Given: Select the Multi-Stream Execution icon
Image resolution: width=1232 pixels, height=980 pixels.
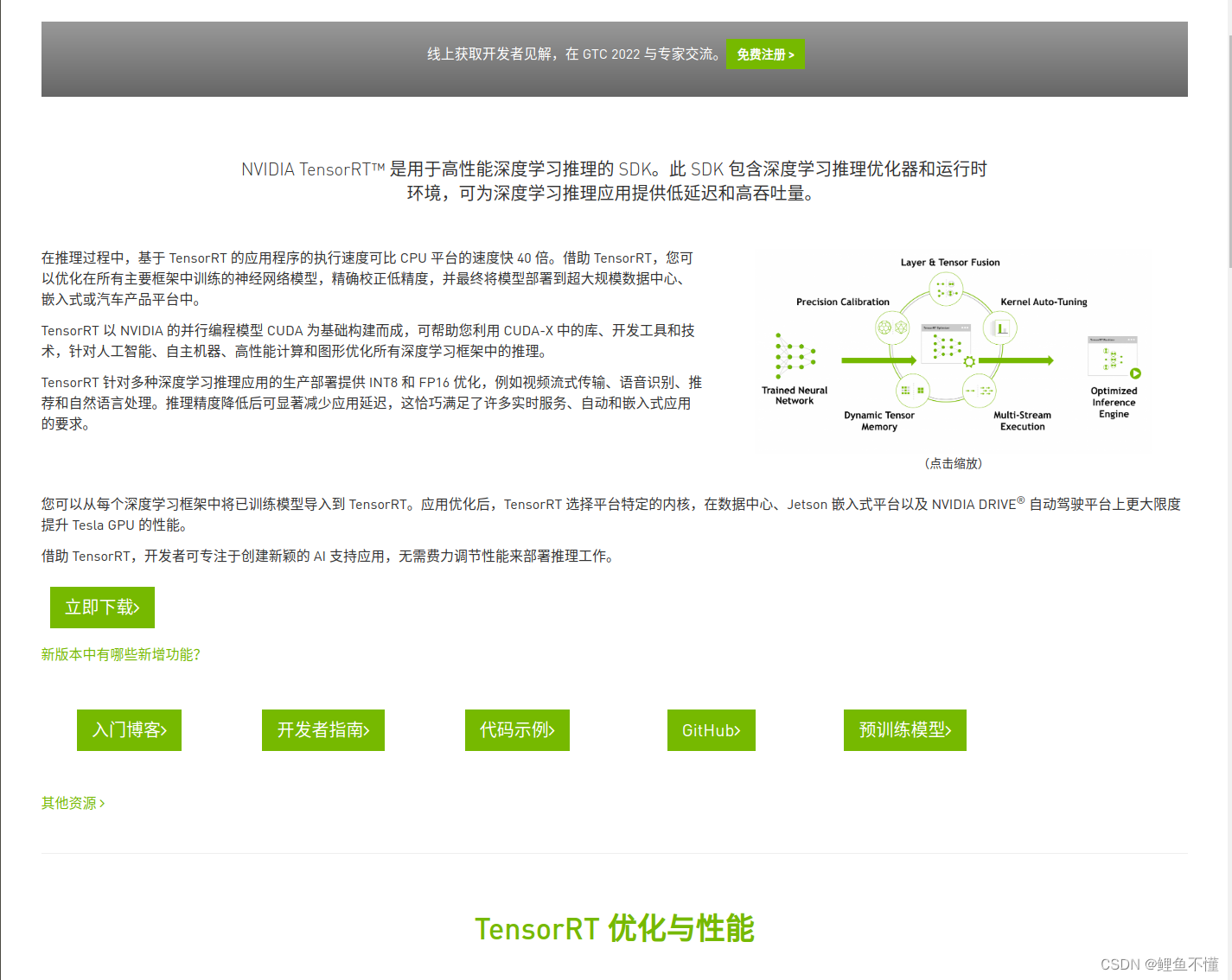Looking at the screenshot, I should [980, 390].
